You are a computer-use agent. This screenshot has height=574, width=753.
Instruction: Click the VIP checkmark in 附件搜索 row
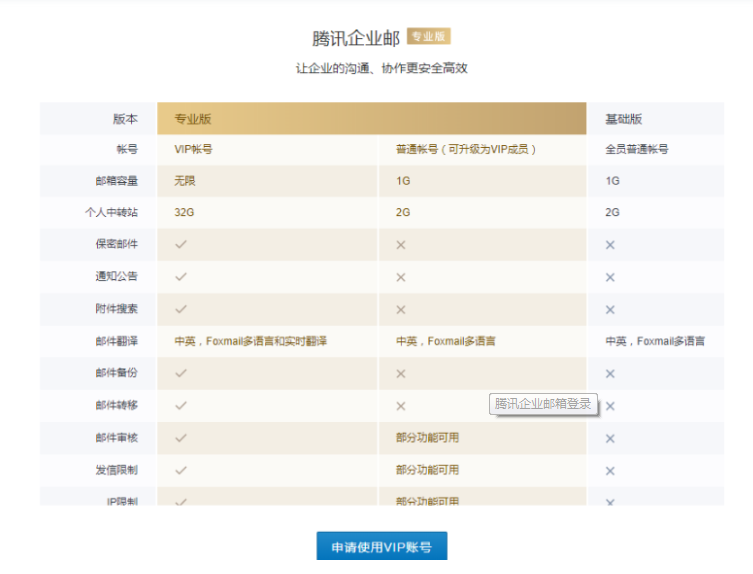[181, 309]
